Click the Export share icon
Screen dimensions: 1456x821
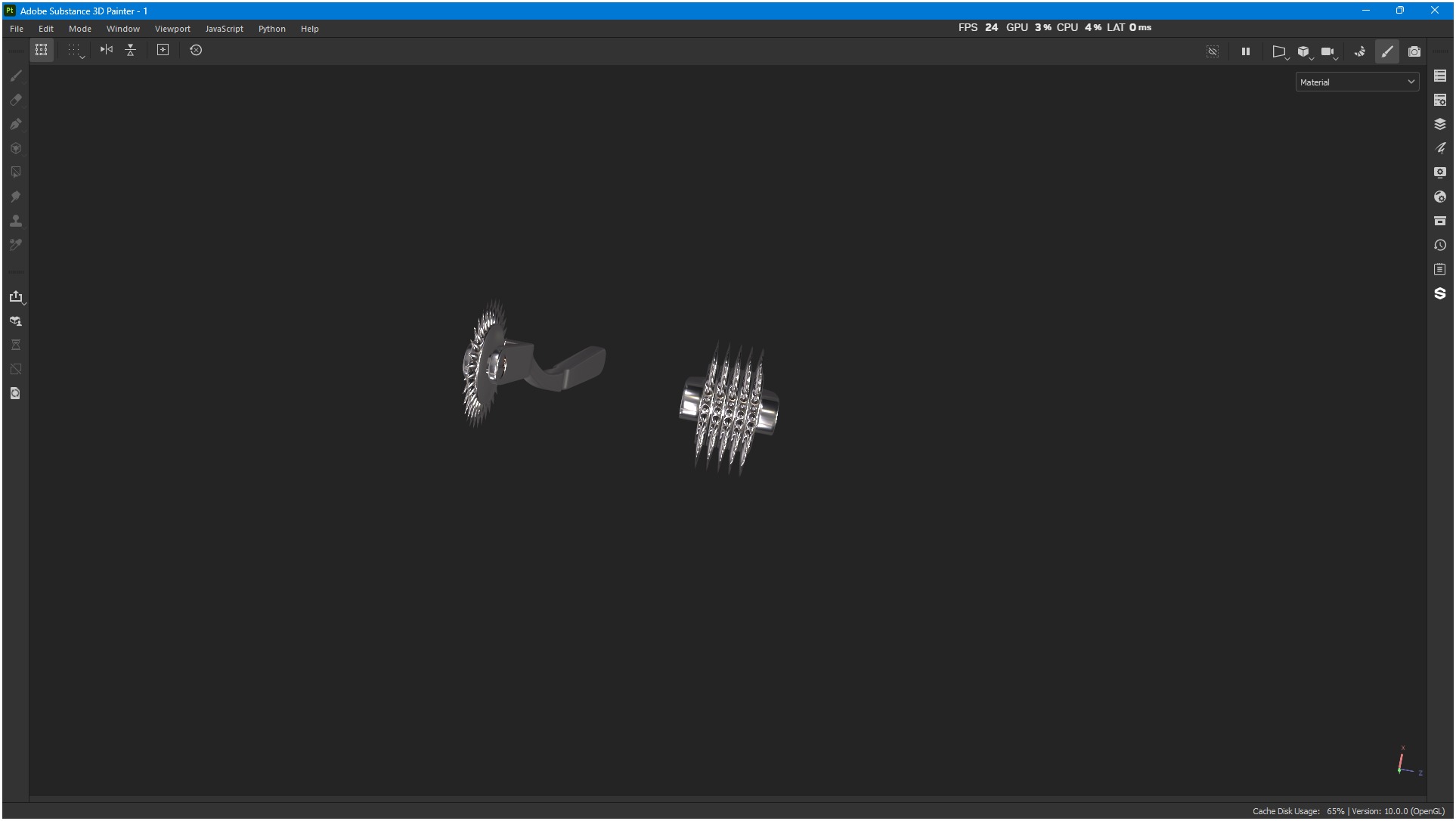coord(16,296)
